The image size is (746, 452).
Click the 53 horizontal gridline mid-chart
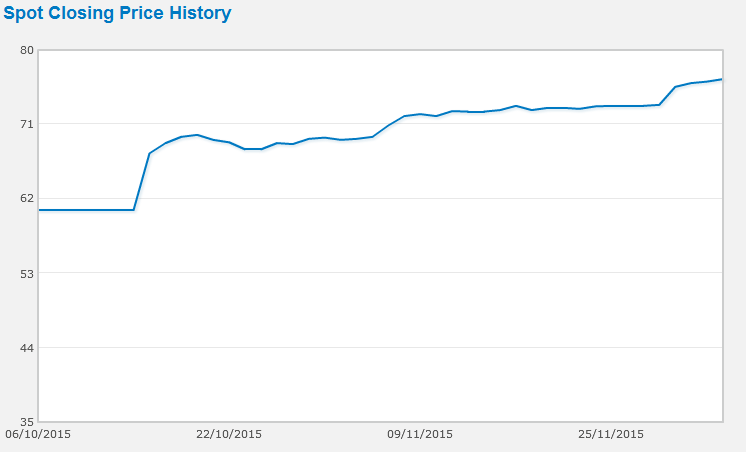[x=380, y=272]
